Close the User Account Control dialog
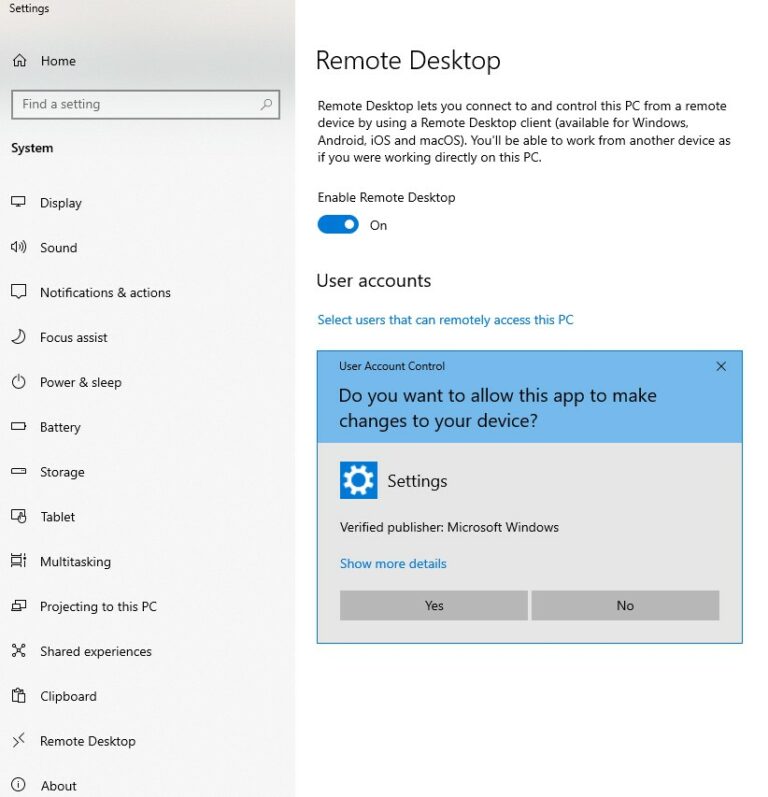This screenshot has height=797, width=768. click(721, 367)
